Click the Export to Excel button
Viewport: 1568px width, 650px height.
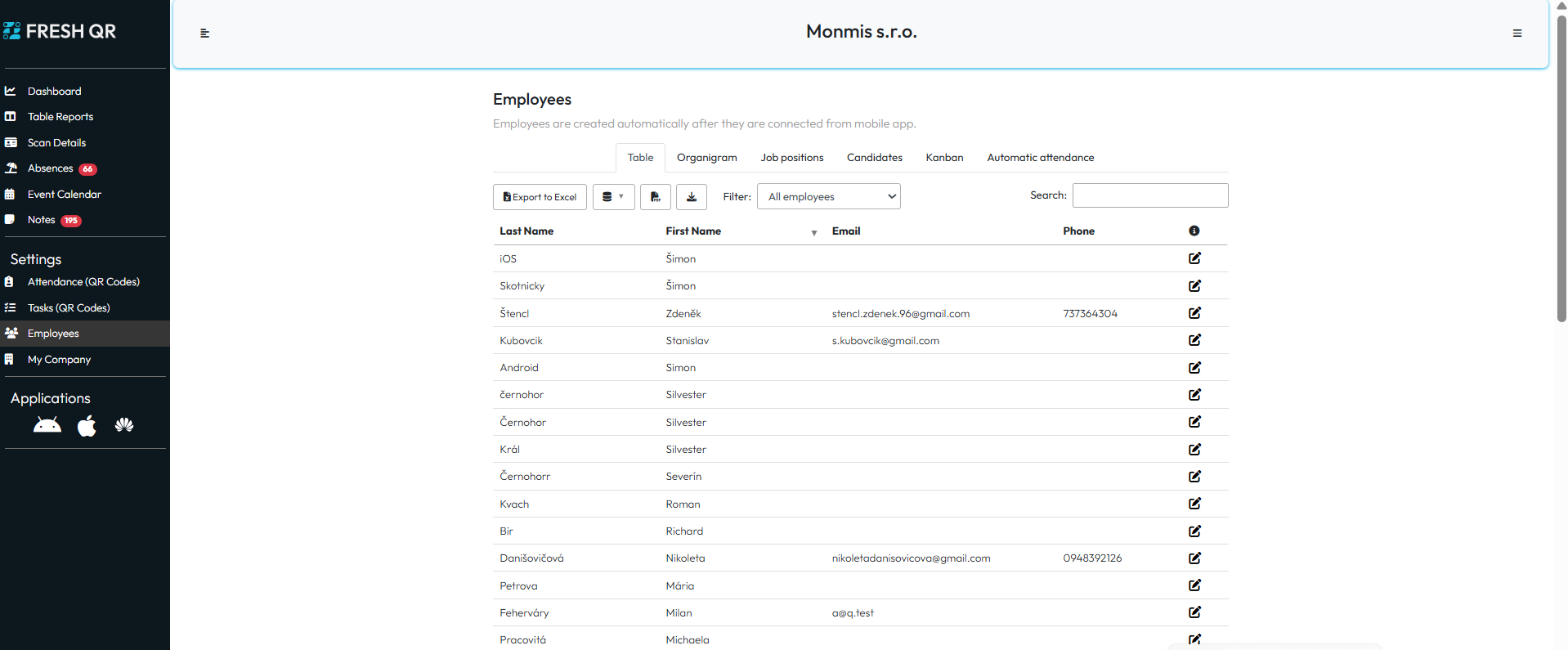tap(540, 197)
